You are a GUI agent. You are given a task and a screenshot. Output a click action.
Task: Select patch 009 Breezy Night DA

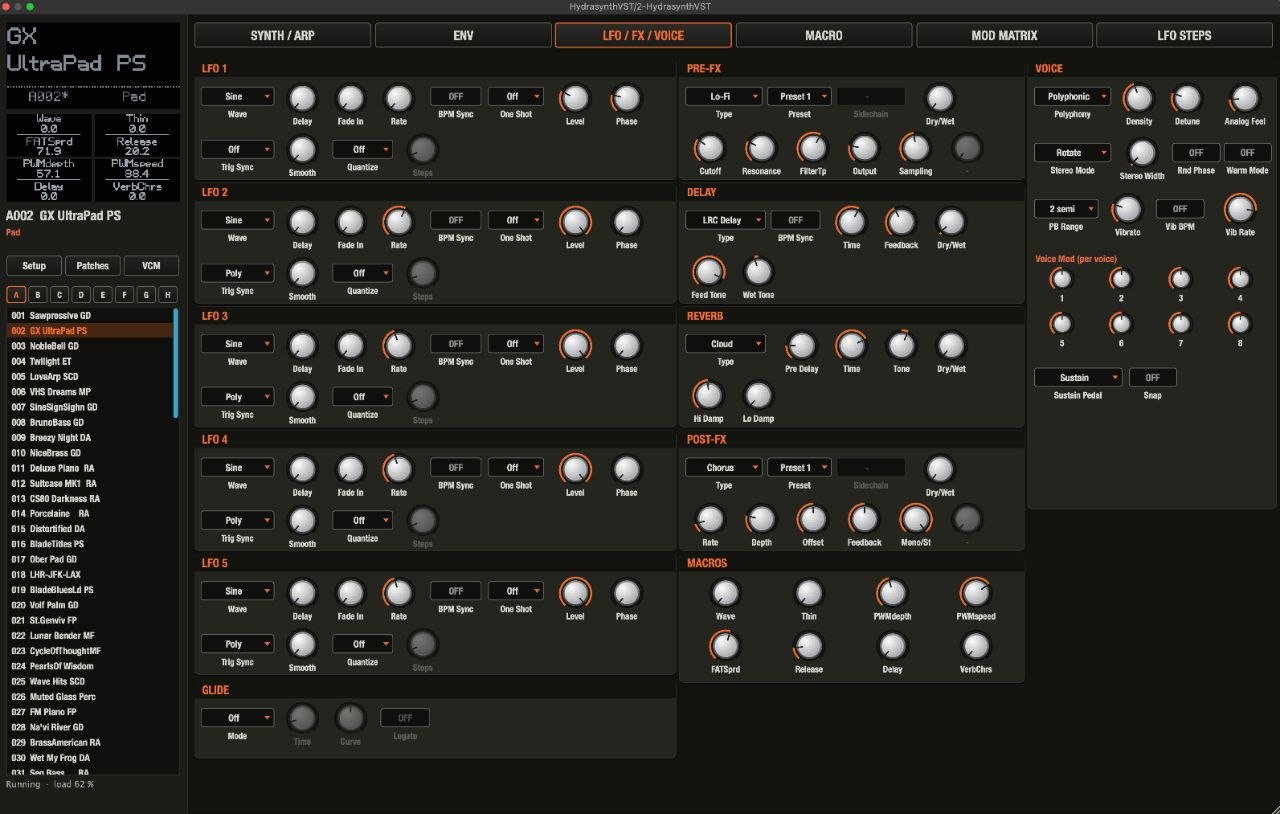point(88,438)
